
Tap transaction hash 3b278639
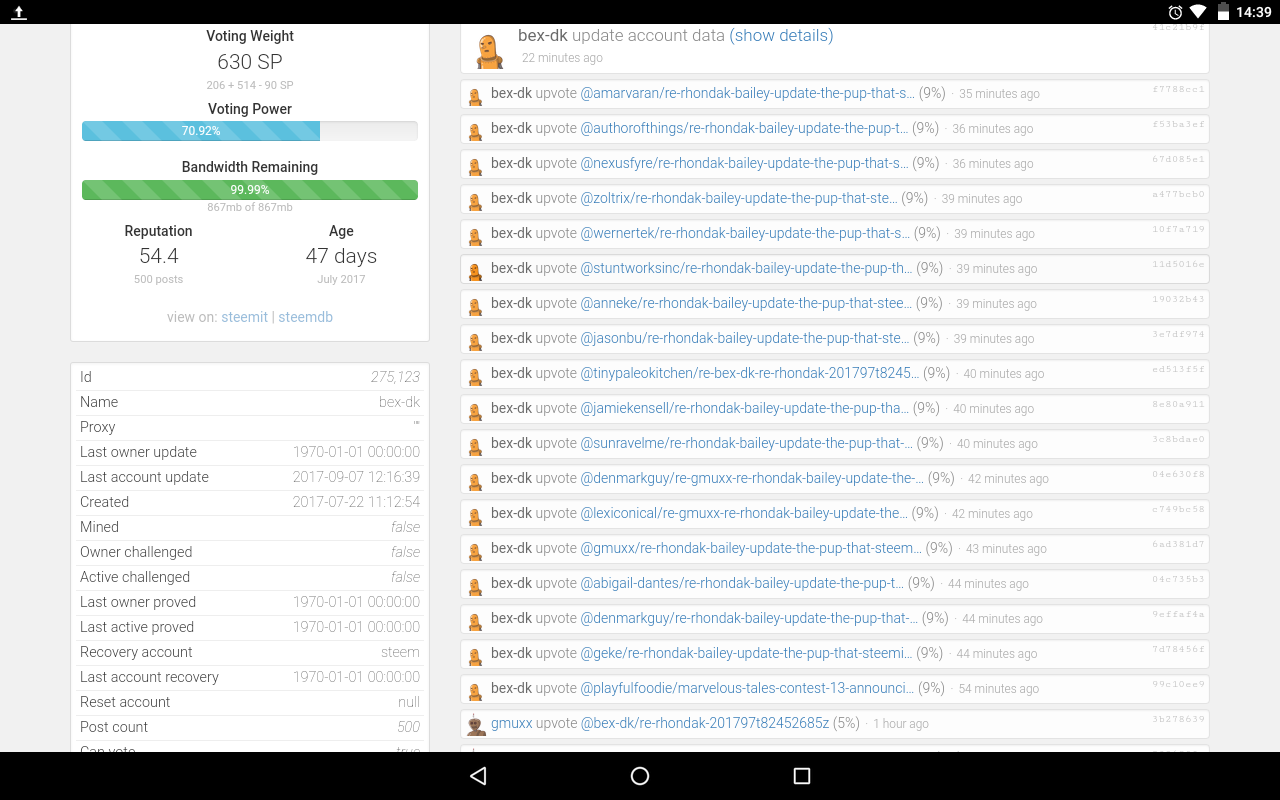pyautogui.click(x=1179, y=719)
